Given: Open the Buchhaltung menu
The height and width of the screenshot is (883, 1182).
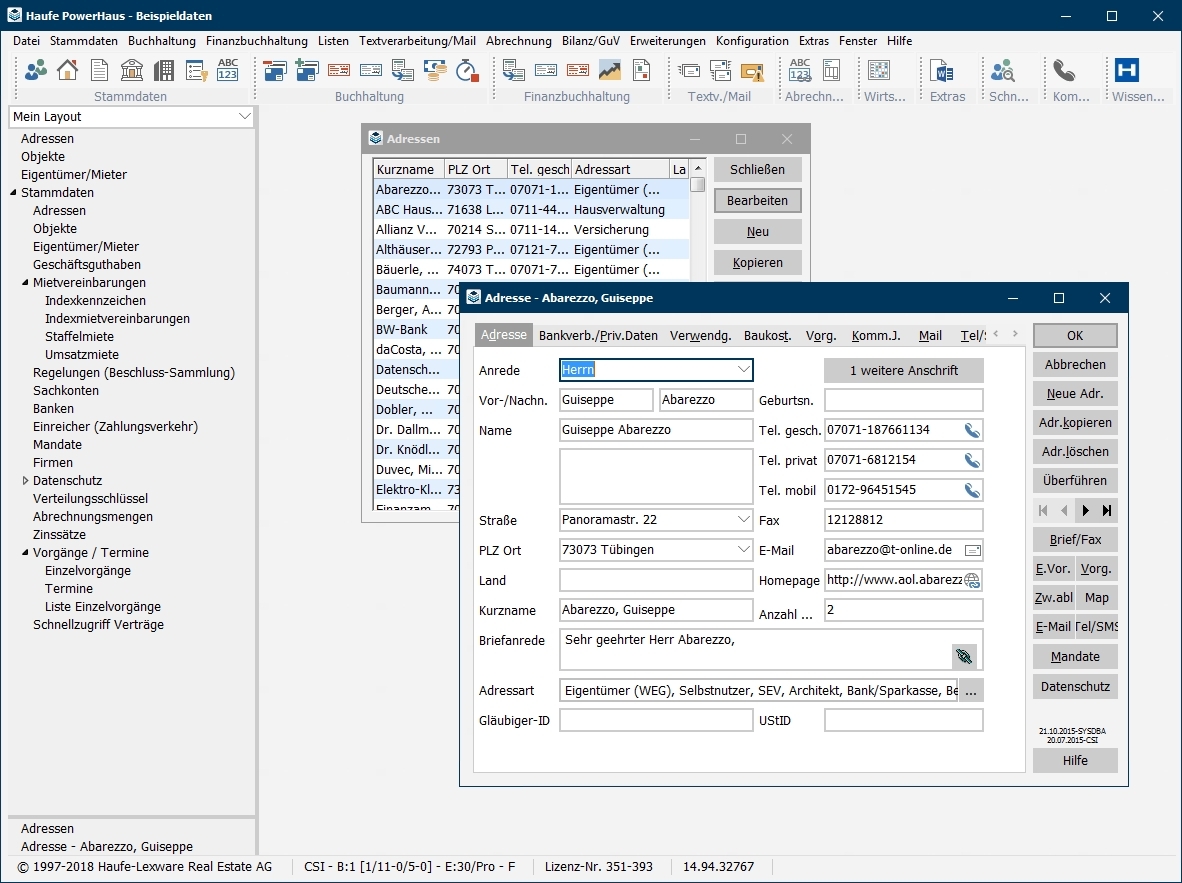Looking at the screenshot, I should point(162,41).
